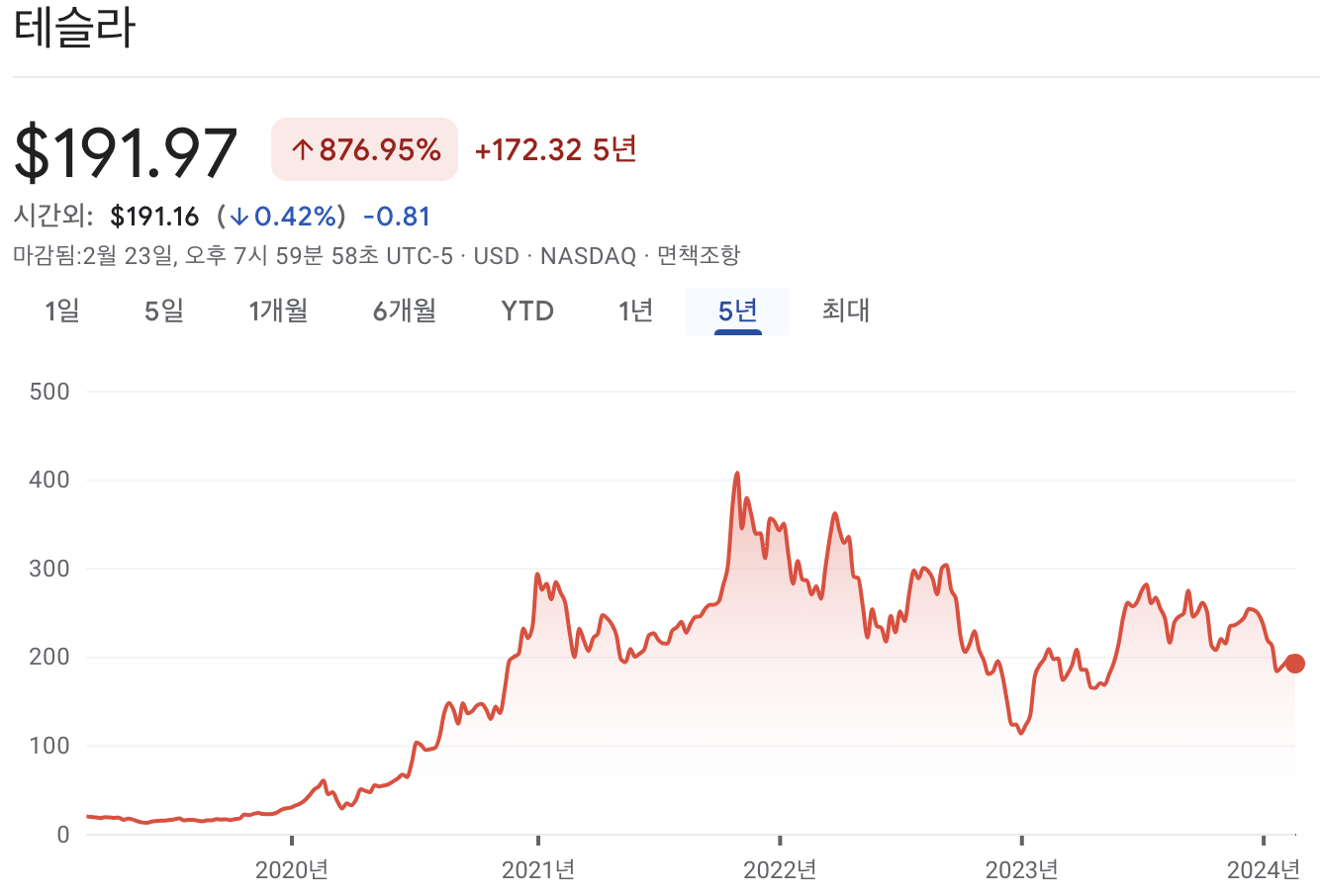Select the red endpoint dot on the chart line
1320x896 pixels.
point(1294,664)
